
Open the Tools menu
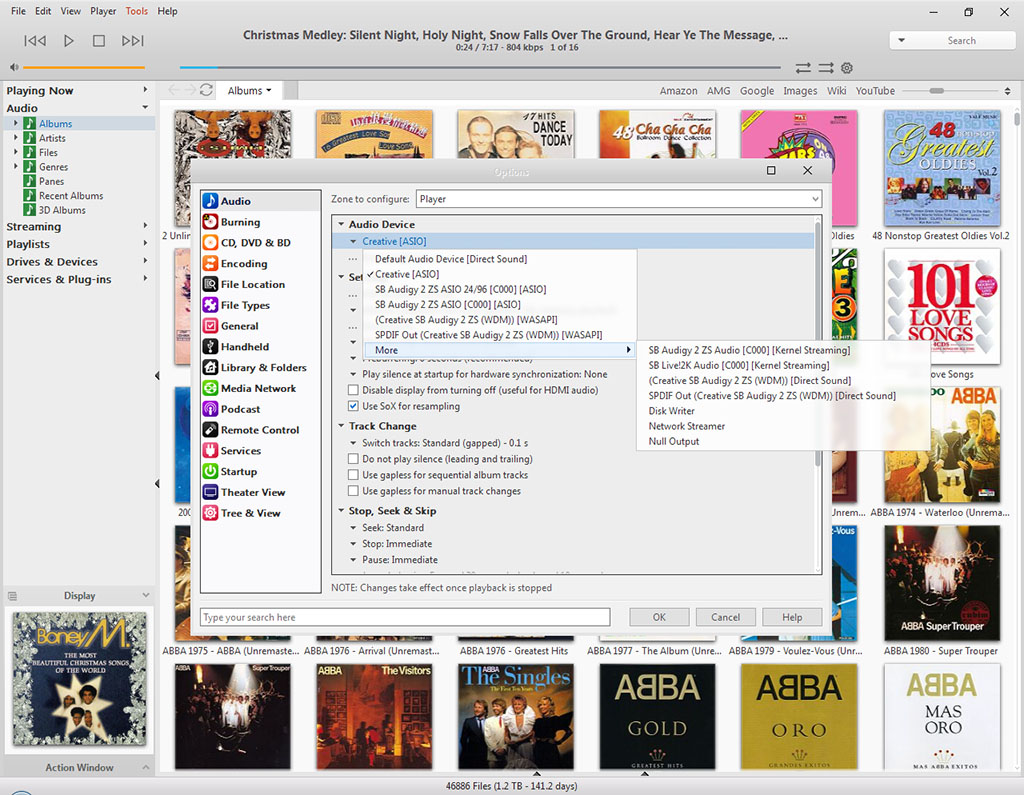coord(136,11)
